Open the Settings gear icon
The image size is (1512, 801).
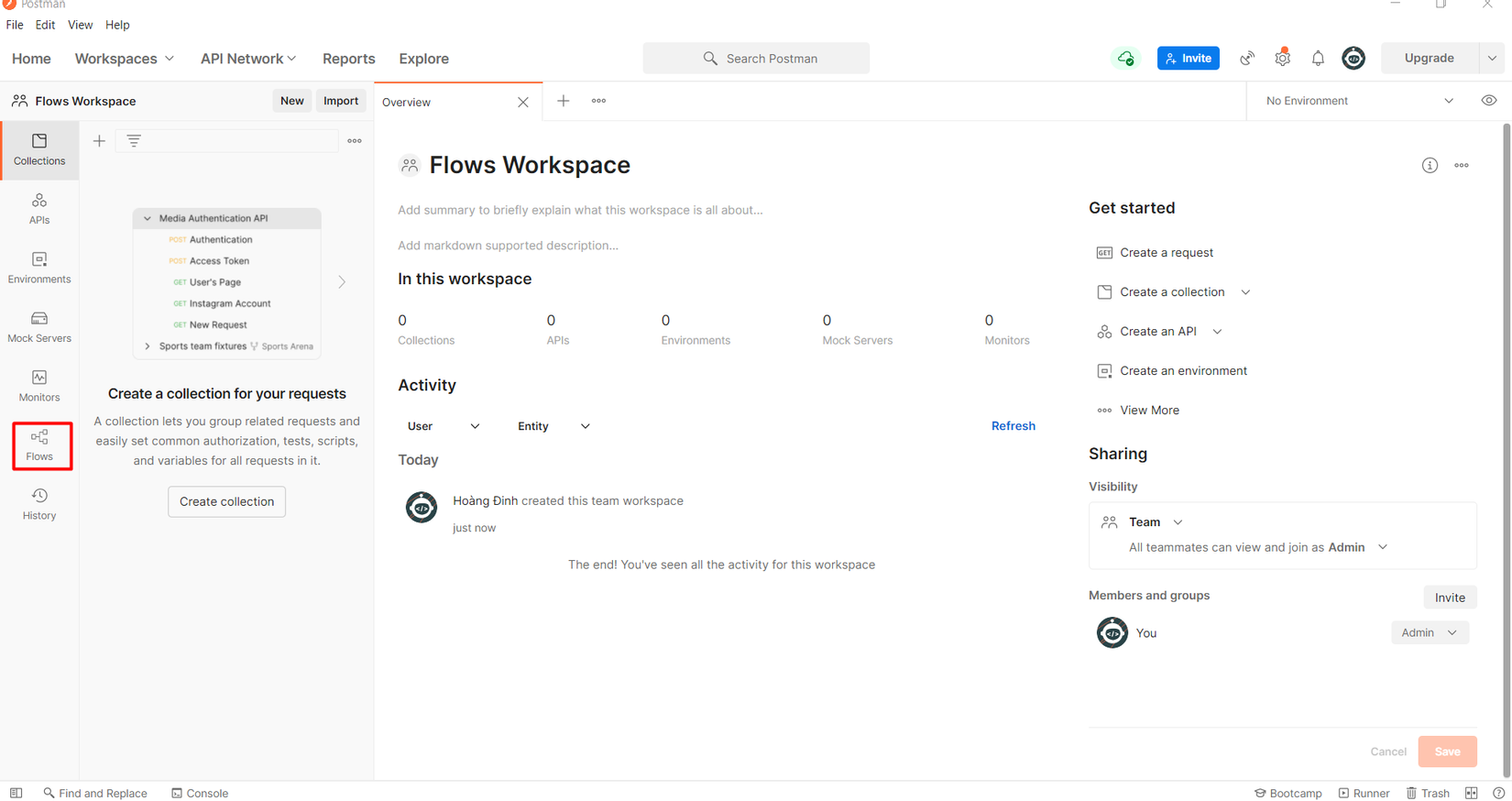1282,58
